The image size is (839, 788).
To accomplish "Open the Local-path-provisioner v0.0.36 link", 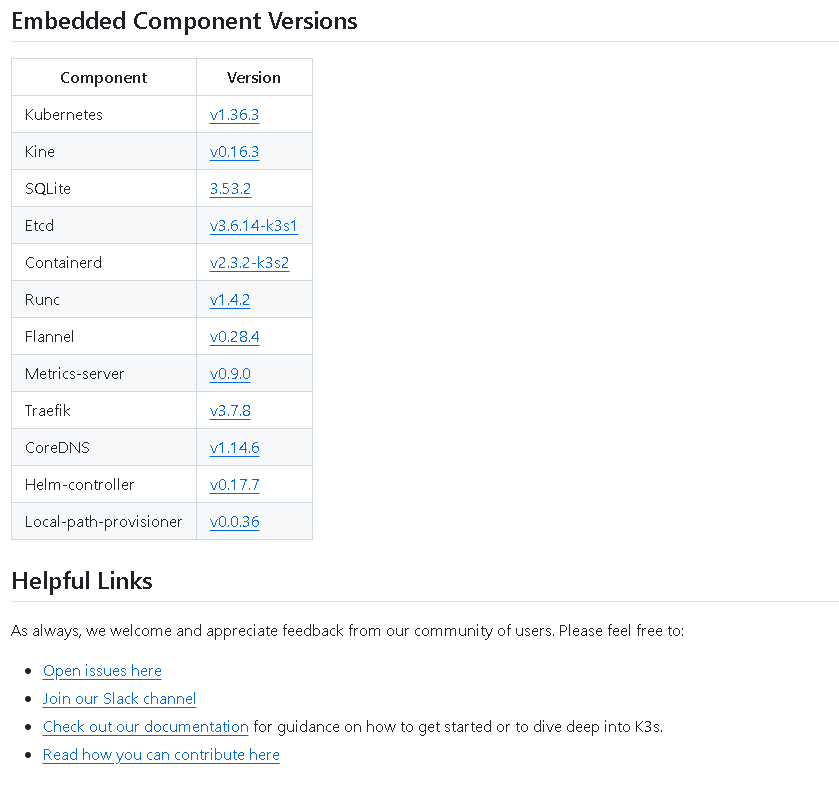I will (234, 522).
